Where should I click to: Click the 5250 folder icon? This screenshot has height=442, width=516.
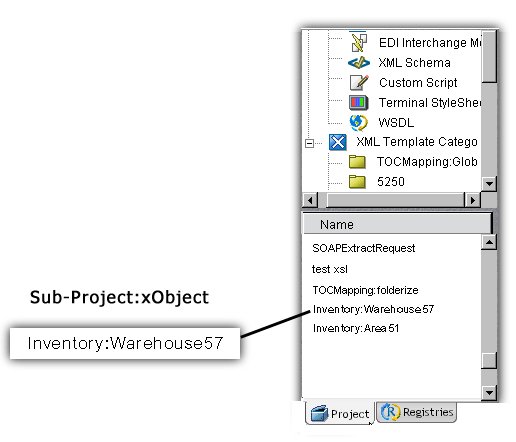point(357,182)
